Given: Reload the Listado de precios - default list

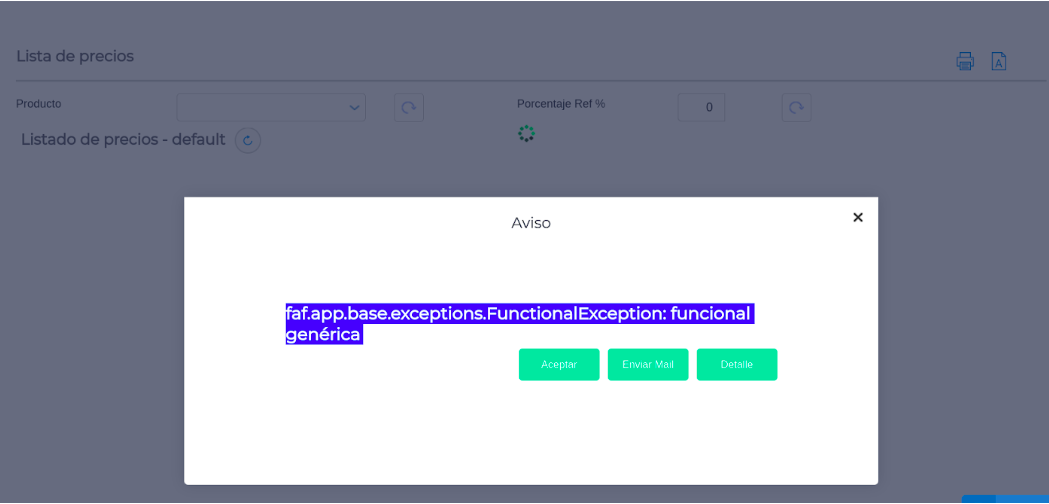Looking at the screenshot, I should 248,141.
